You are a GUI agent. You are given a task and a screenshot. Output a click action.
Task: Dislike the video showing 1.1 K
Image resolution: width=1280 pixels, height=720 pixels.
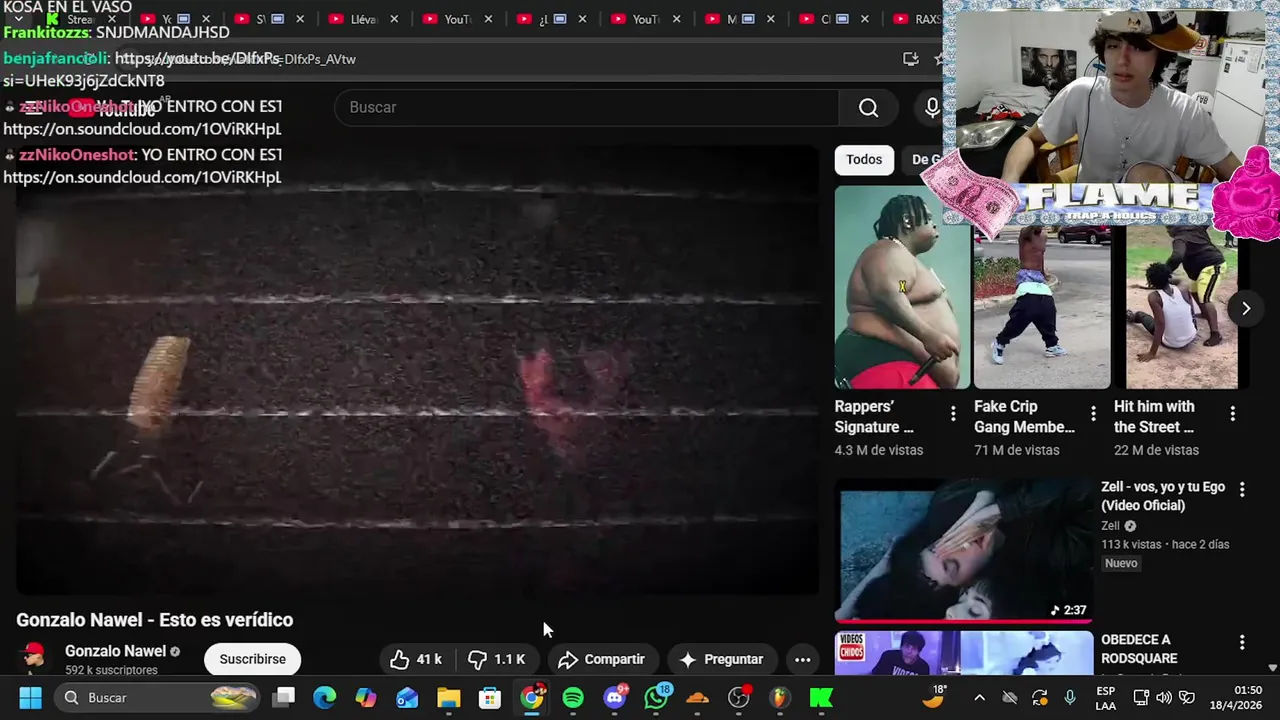pos(497,659)
